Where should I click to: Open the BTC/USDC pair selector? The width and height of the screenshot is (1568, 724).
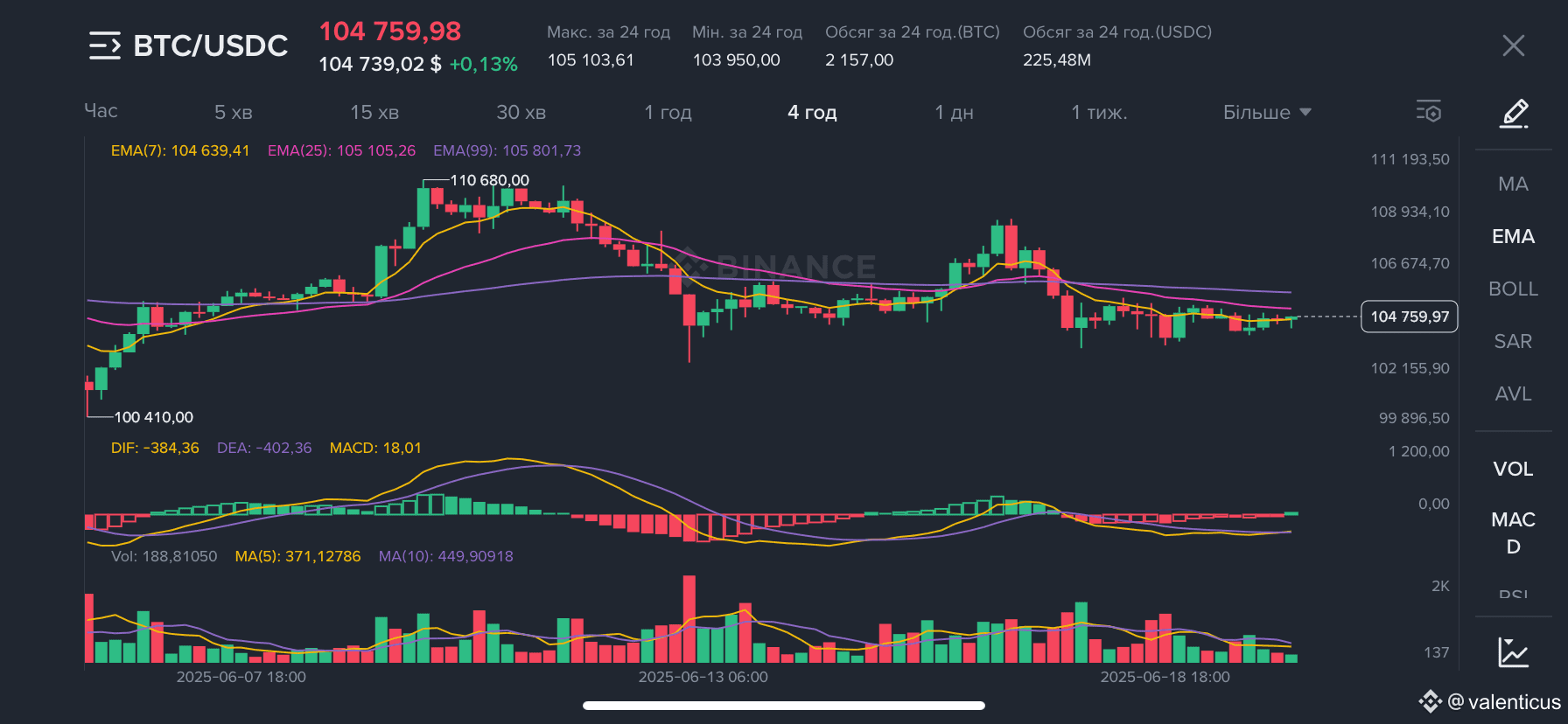point(210,45)
